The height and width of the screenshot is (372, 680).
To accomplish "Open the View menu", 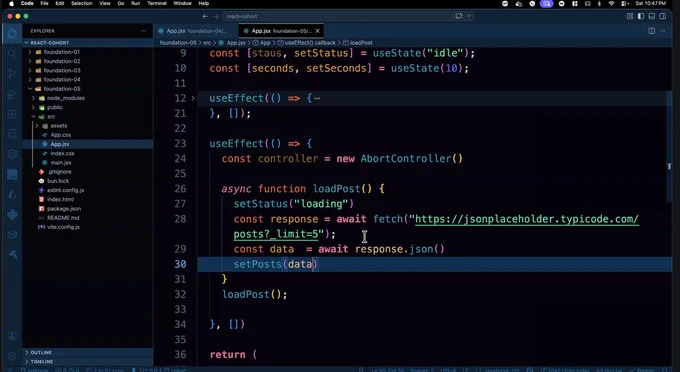I will coord(105,3).
